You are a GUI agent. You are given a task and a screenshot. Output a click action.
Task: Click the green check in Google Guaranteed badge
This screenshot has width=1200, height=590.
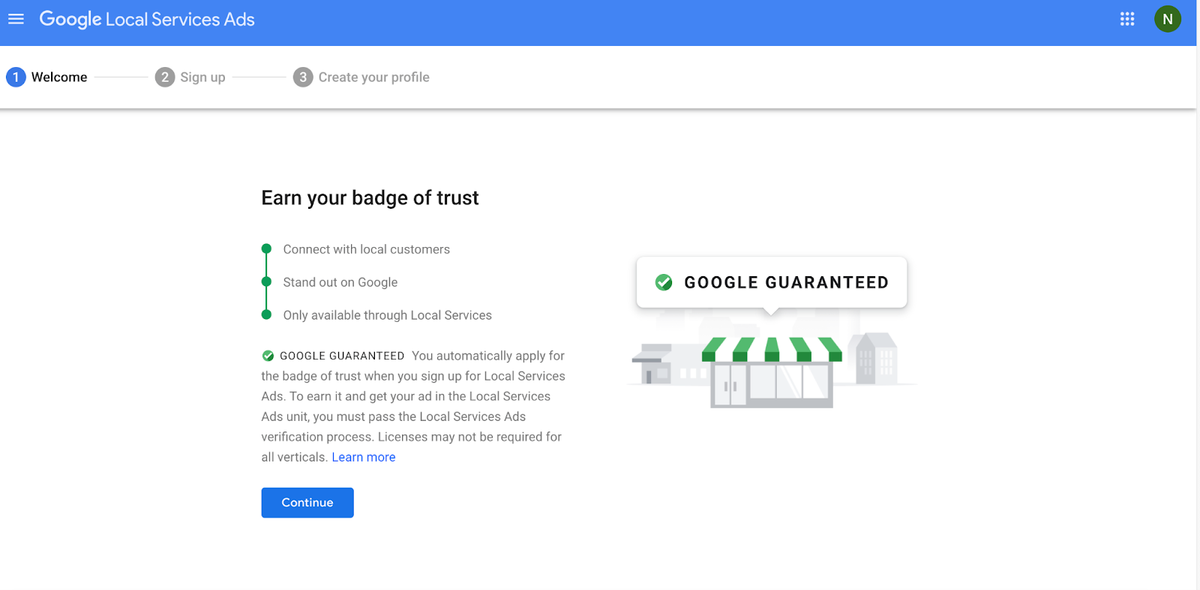click(663, 283)
